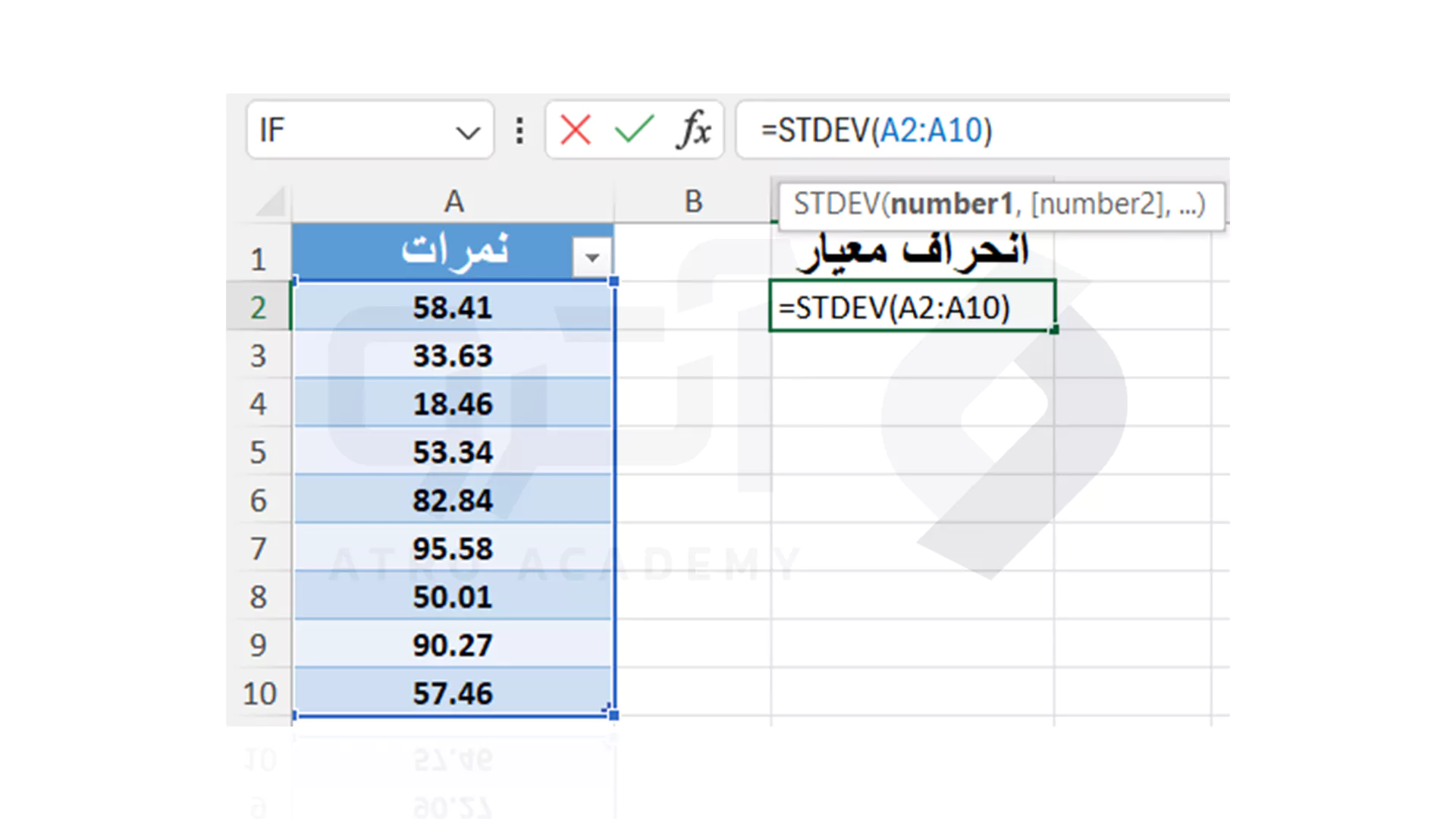Select the row 9 header
Screen dimensions: 1456x819
[259, 645]
